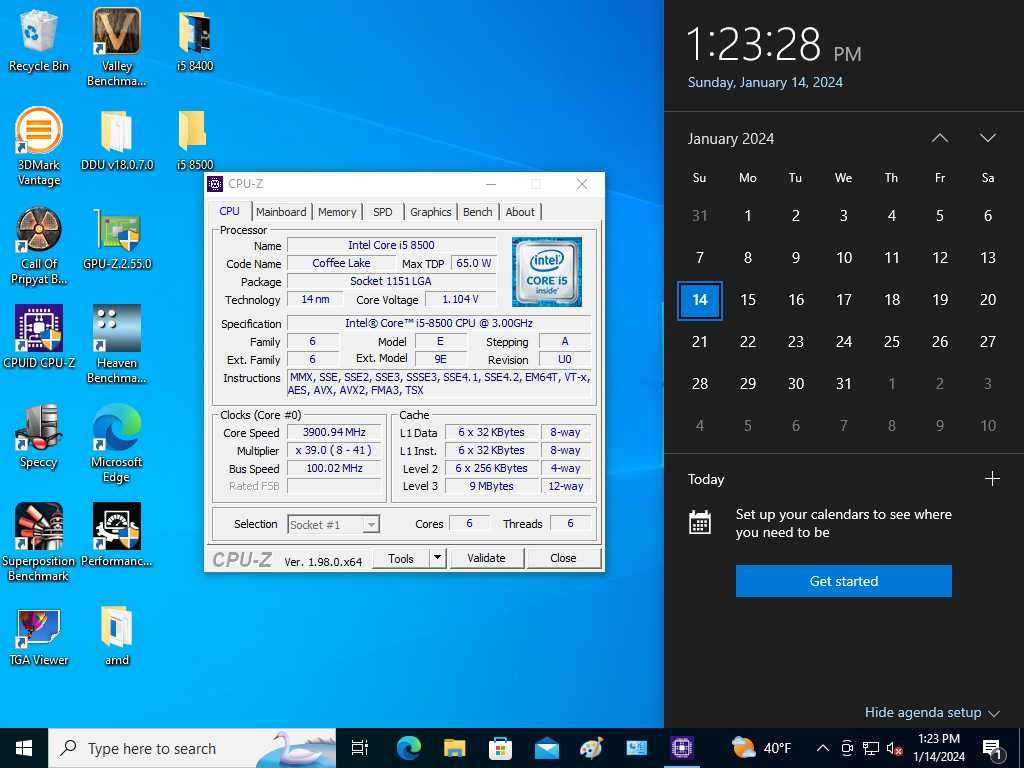The width and height of the screenshot is (1024, 768).
Task: Switch to the About tab
Action: 520,212
